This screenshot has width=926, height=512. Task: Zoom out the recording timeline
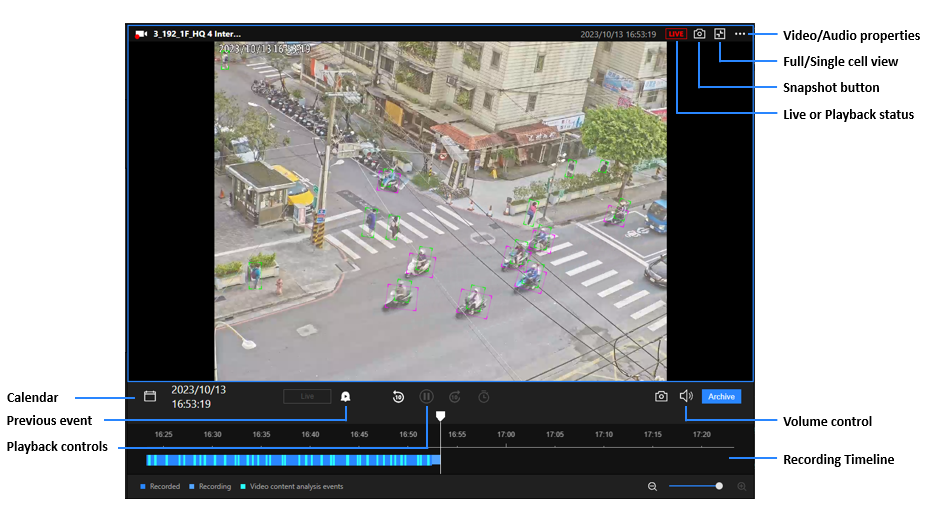tap(652, 486)
